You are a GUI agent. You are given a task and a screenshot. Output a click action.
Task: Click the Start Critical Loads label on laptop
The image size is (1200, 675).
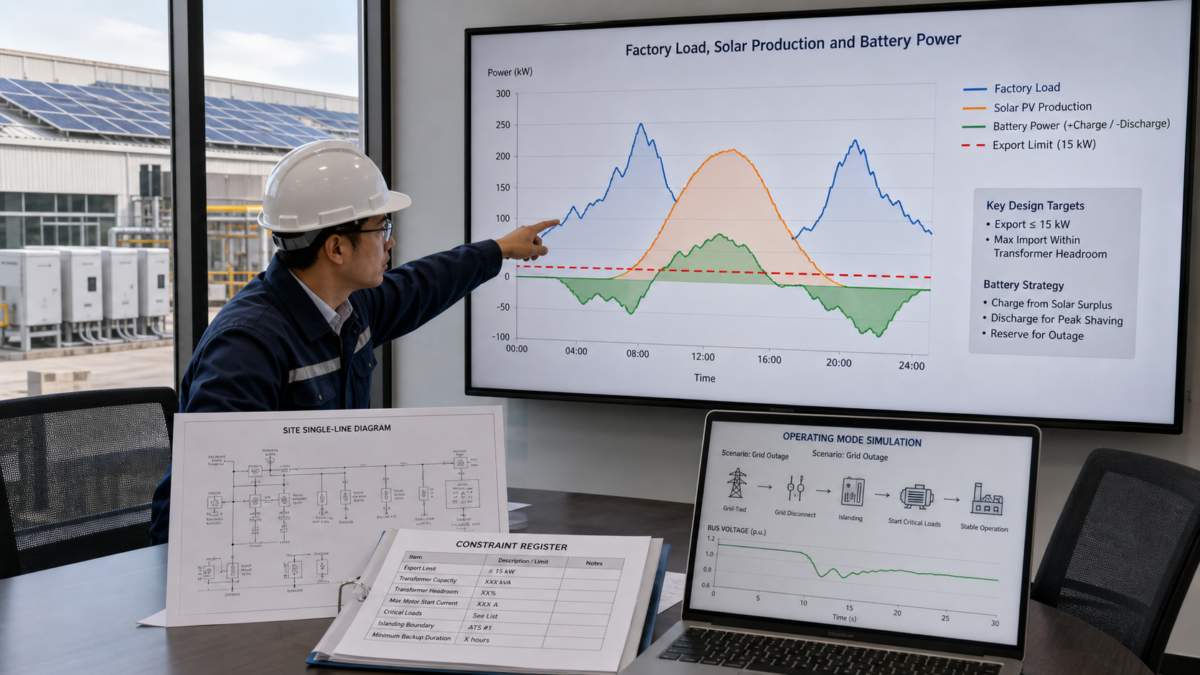click(915, 522)
